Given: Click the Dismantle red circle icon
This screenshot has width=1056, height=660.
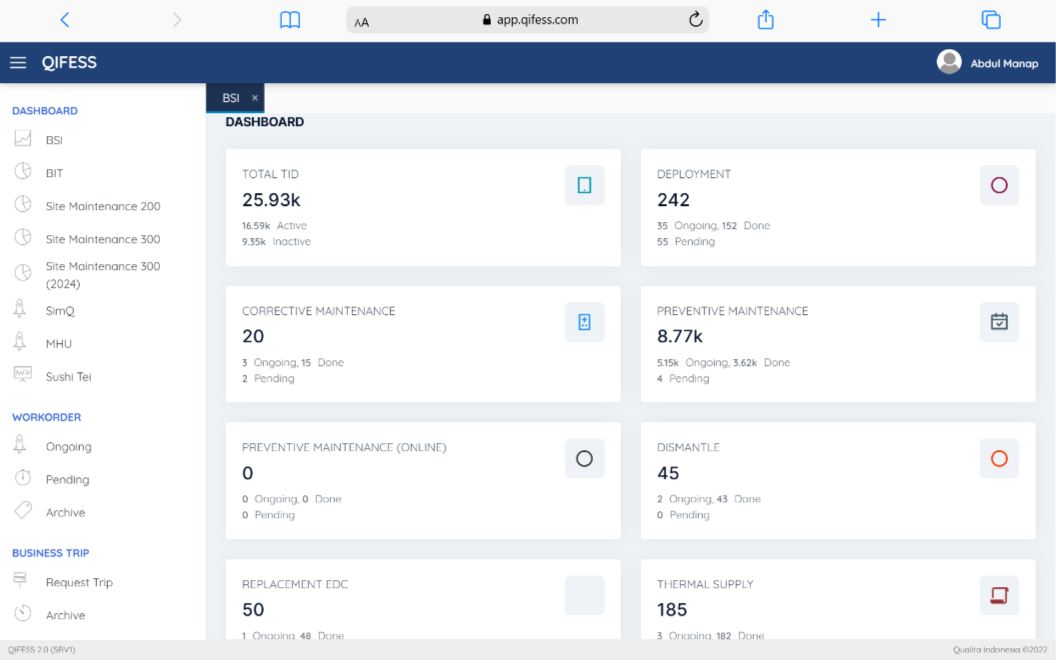Looking at the screenshot, I should tap(999, 458).
